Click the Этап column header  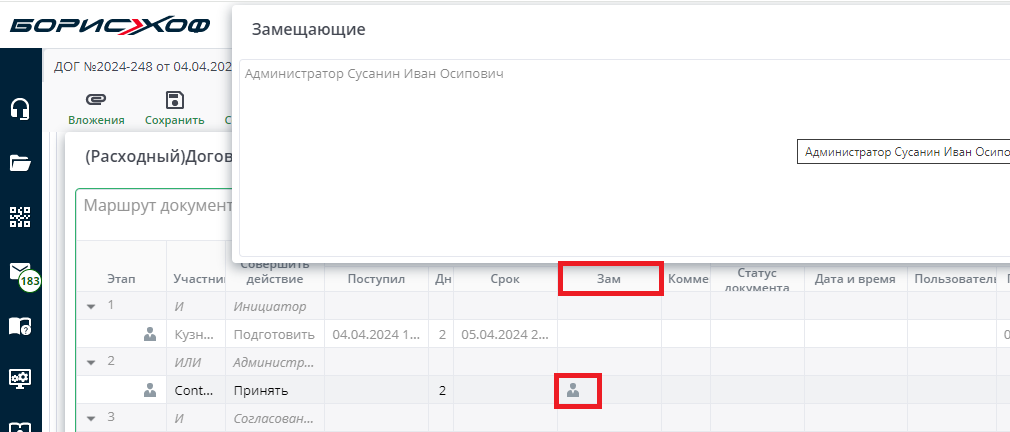click(x=121, y=279)
